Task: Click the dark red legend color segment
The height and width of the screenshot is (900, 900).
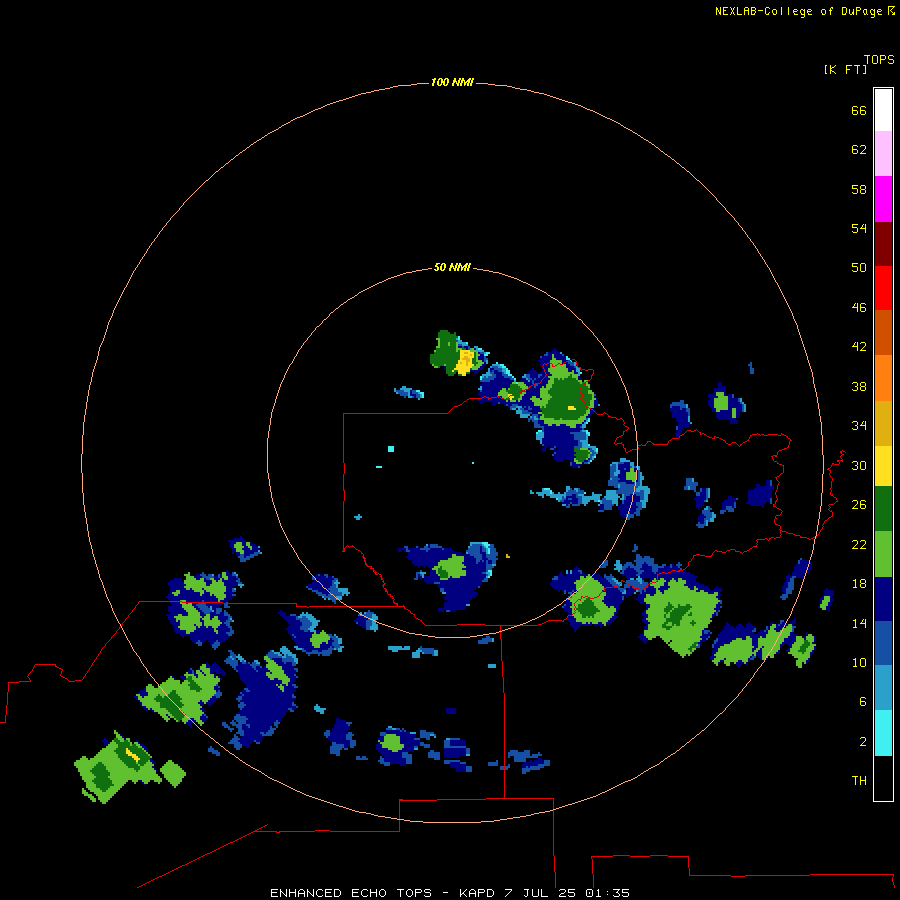Action: pyautogui.click(x=883, y=244)
